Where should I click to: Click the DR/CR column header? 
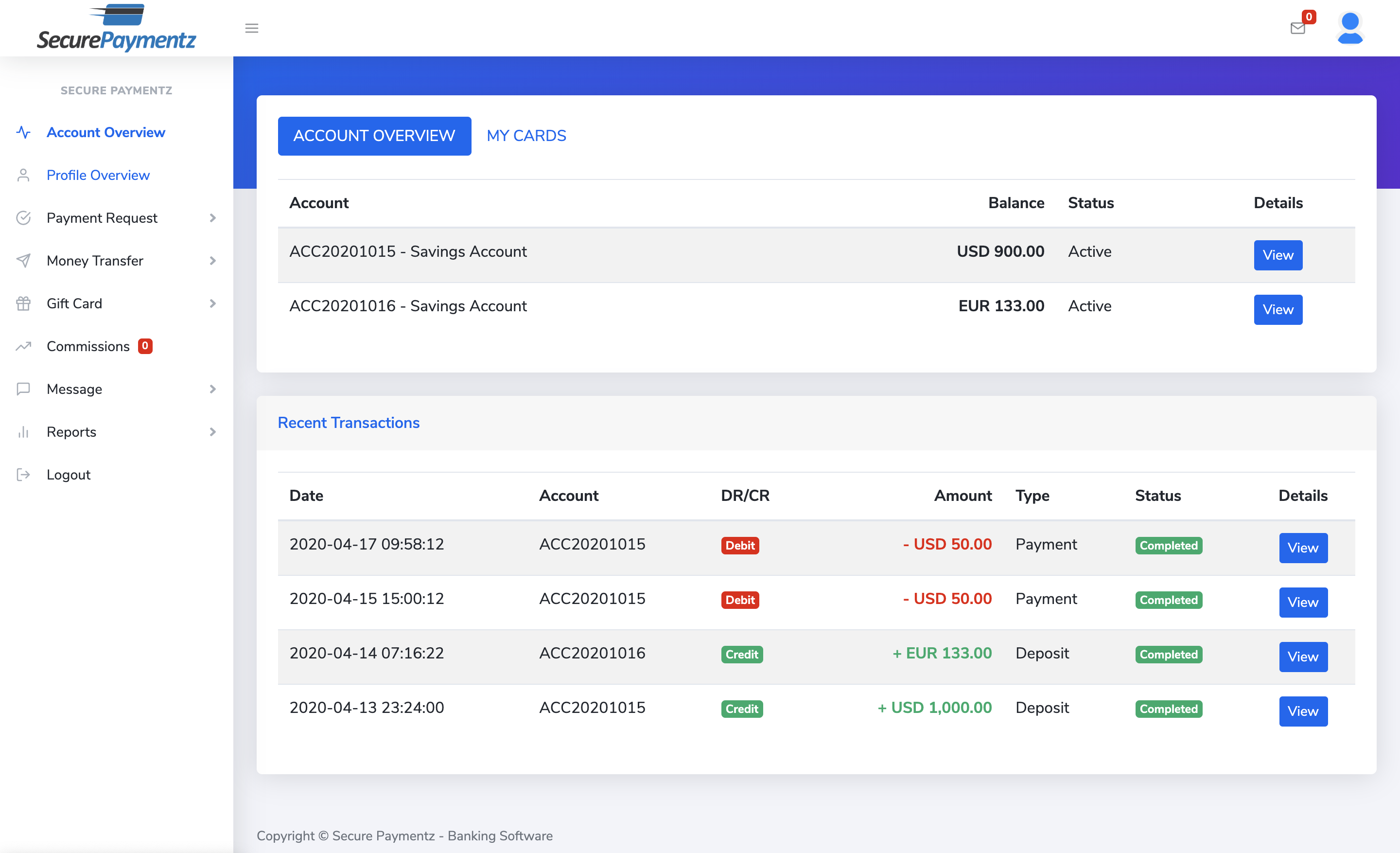(x=745, y=496)
